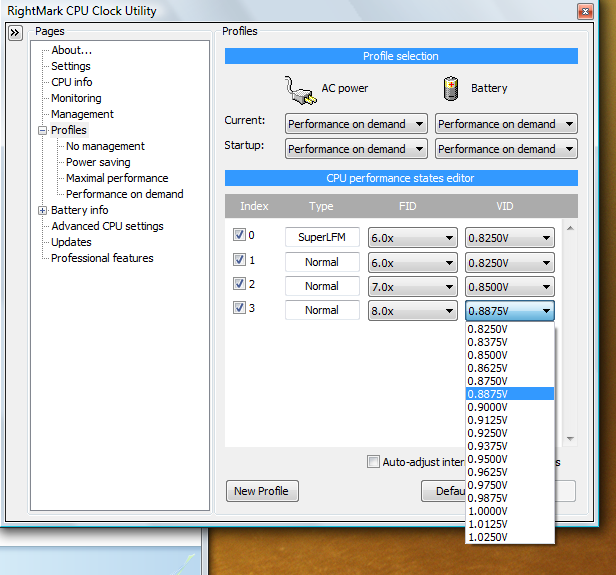This screenshot has height=575, width=616.
Task: Choose 0.8500V from the VID list
Action: click(510, 355)
